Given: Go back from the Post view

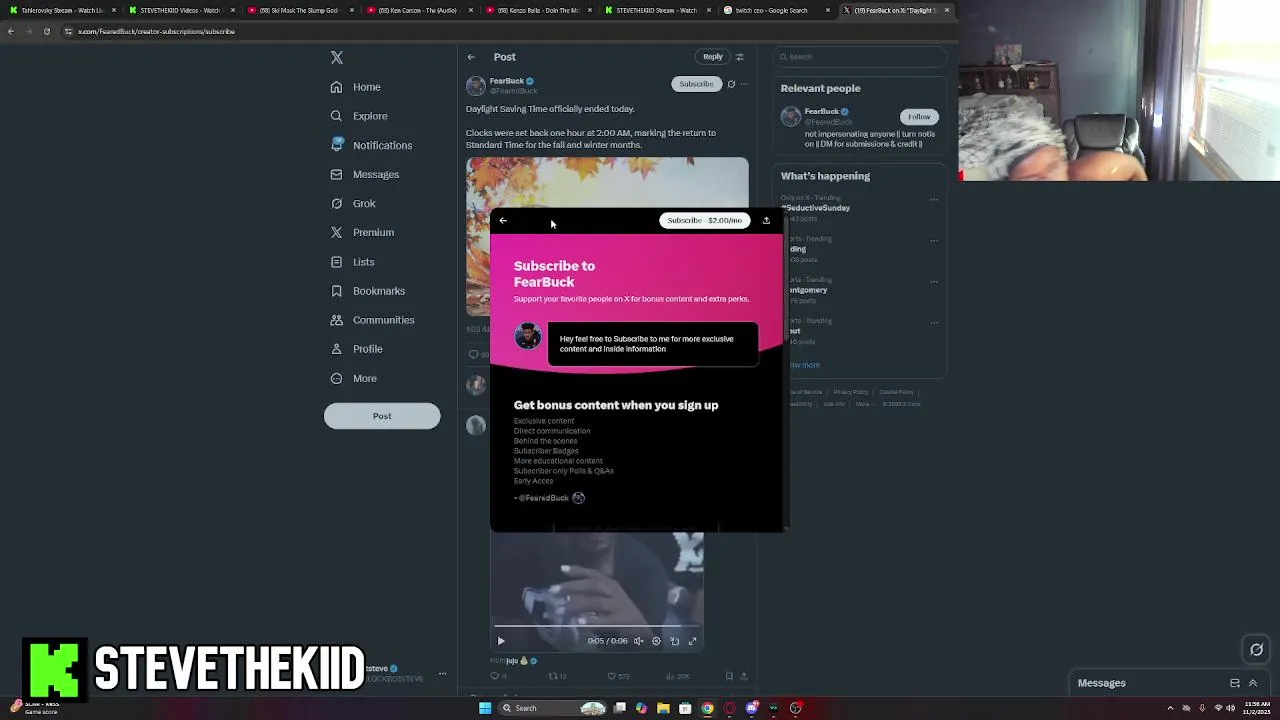Looking at the screenshot, I should click(x=471, y=57).
